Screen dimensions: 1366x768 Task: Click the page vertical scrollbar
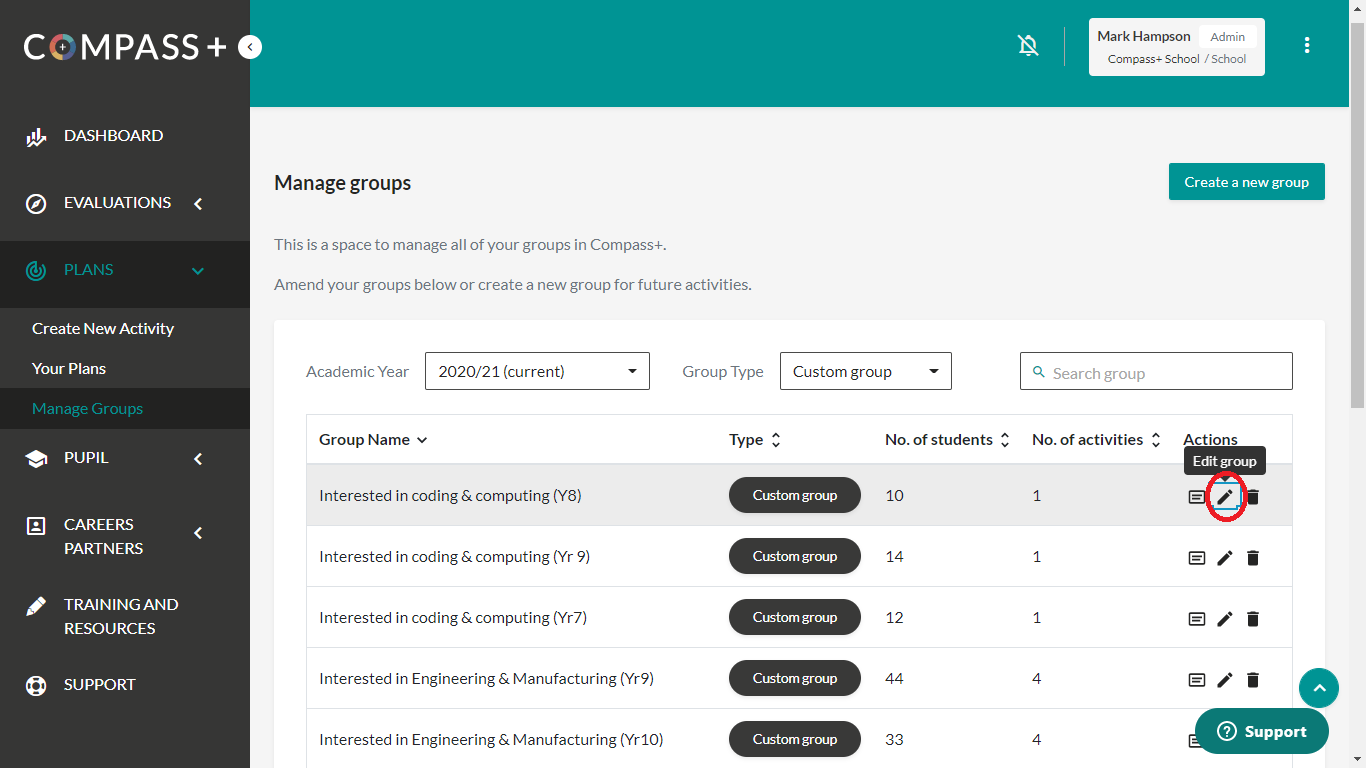1357,214
